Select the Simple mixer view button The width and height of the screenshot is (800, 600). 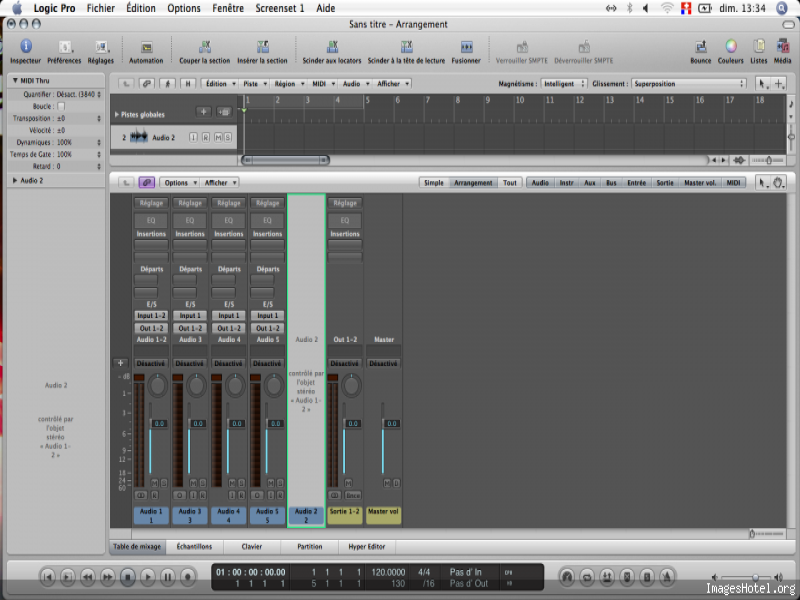pyautogui.click(x=434, y=183)
